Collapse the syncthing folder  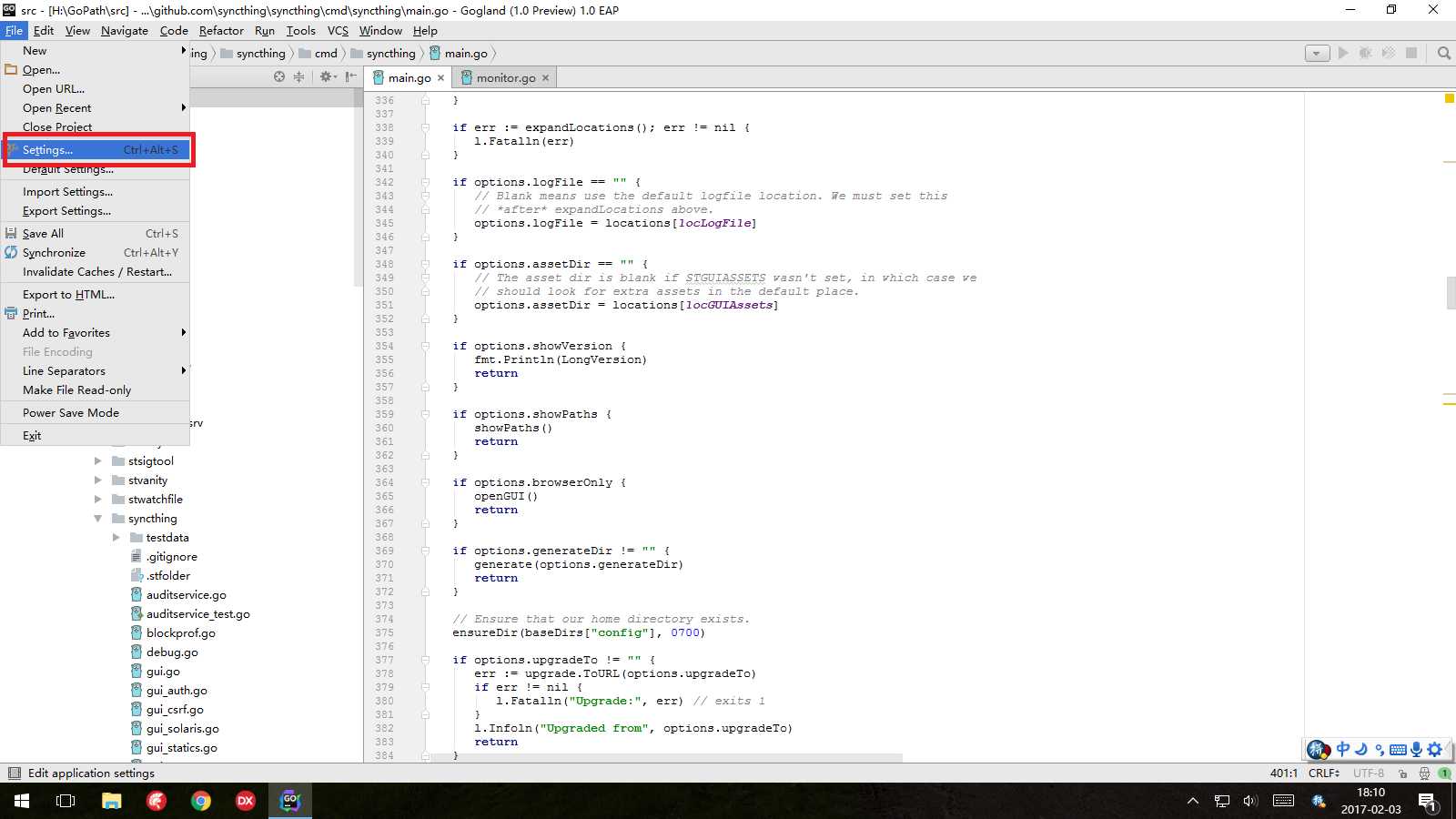point(98,519)
